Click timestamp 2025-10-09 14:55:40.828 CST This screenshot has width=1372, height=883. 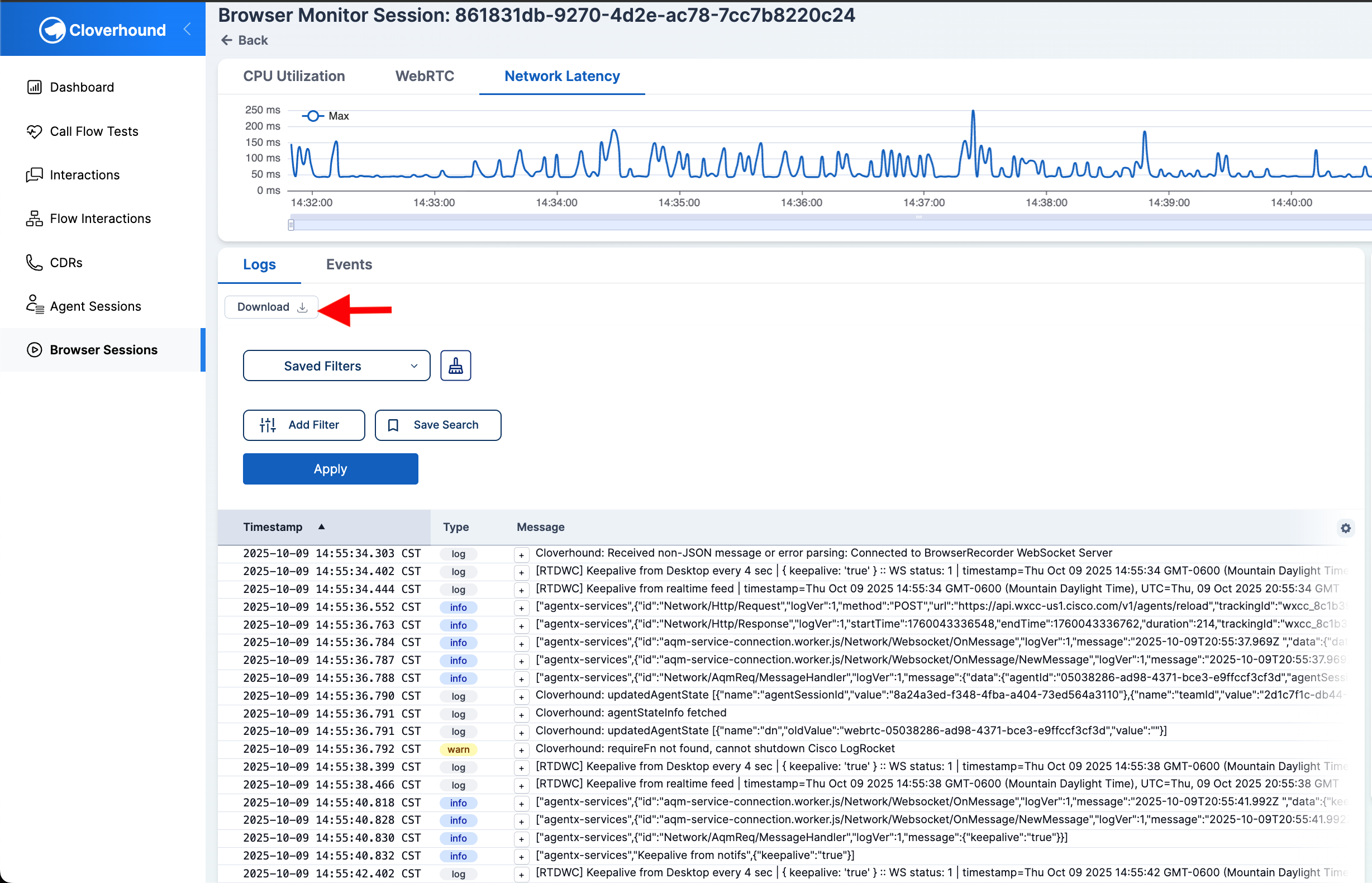[332, 820]
